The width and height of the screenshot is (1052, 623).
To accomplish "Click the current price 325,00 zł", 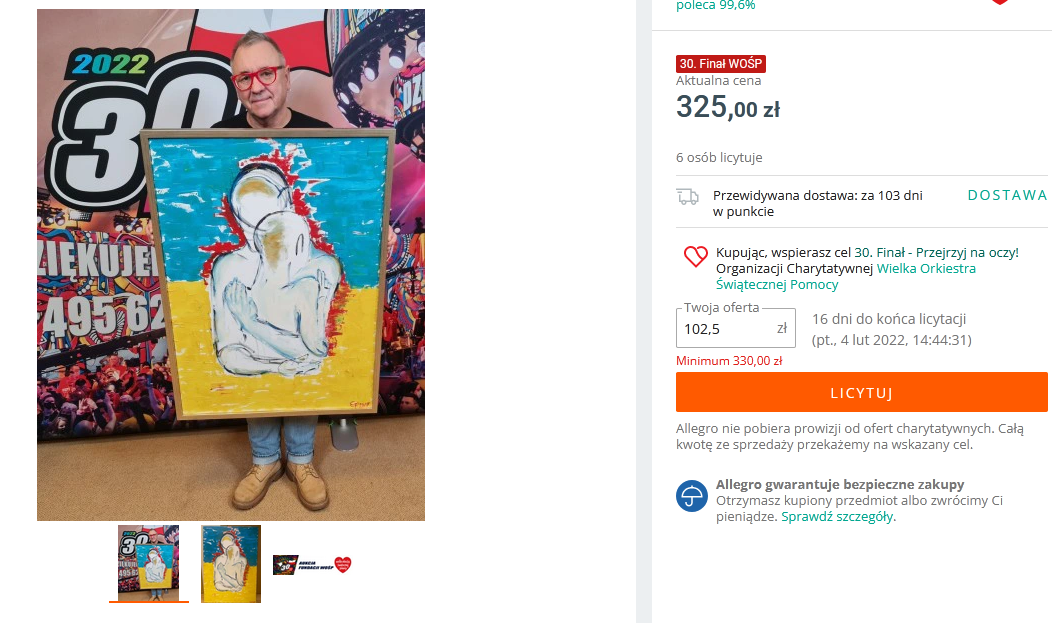I will [x=728, y=107].
